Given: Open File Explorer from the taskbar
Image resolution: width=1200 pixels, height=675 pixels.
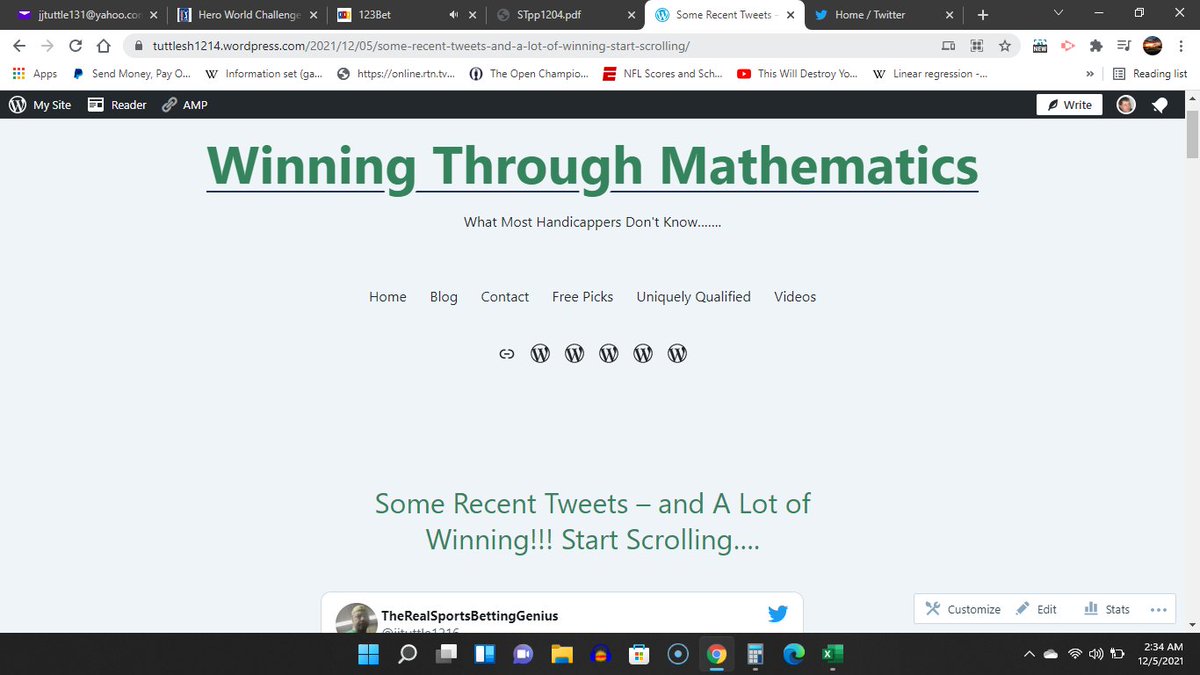Looking at the screenshot, I should (x=562, y=654).
